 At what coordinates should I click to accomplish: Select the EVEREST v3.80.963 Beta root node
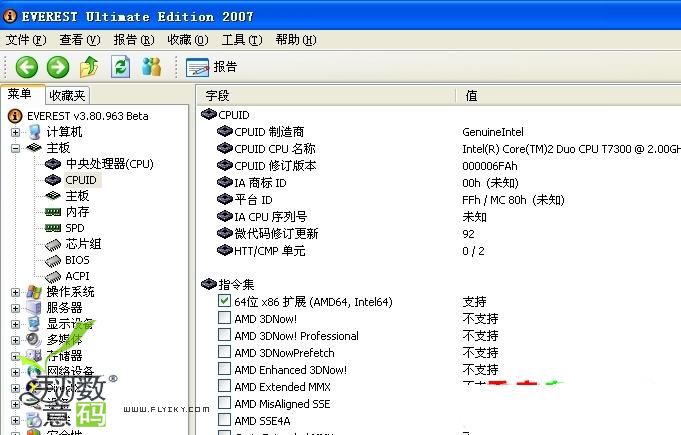tap(88, 116)
